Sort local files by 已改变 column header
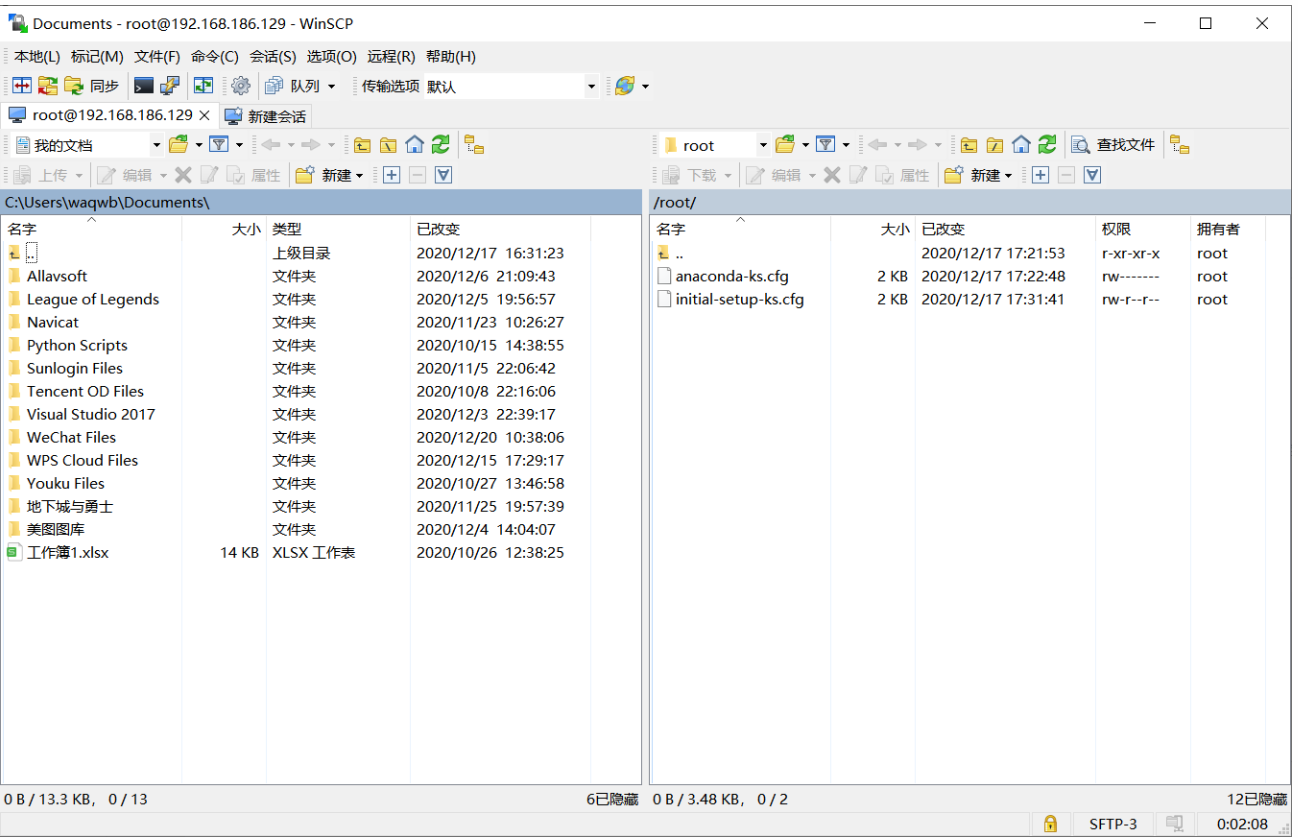This screenshot has width=1298, height=838. click(500, 229)
